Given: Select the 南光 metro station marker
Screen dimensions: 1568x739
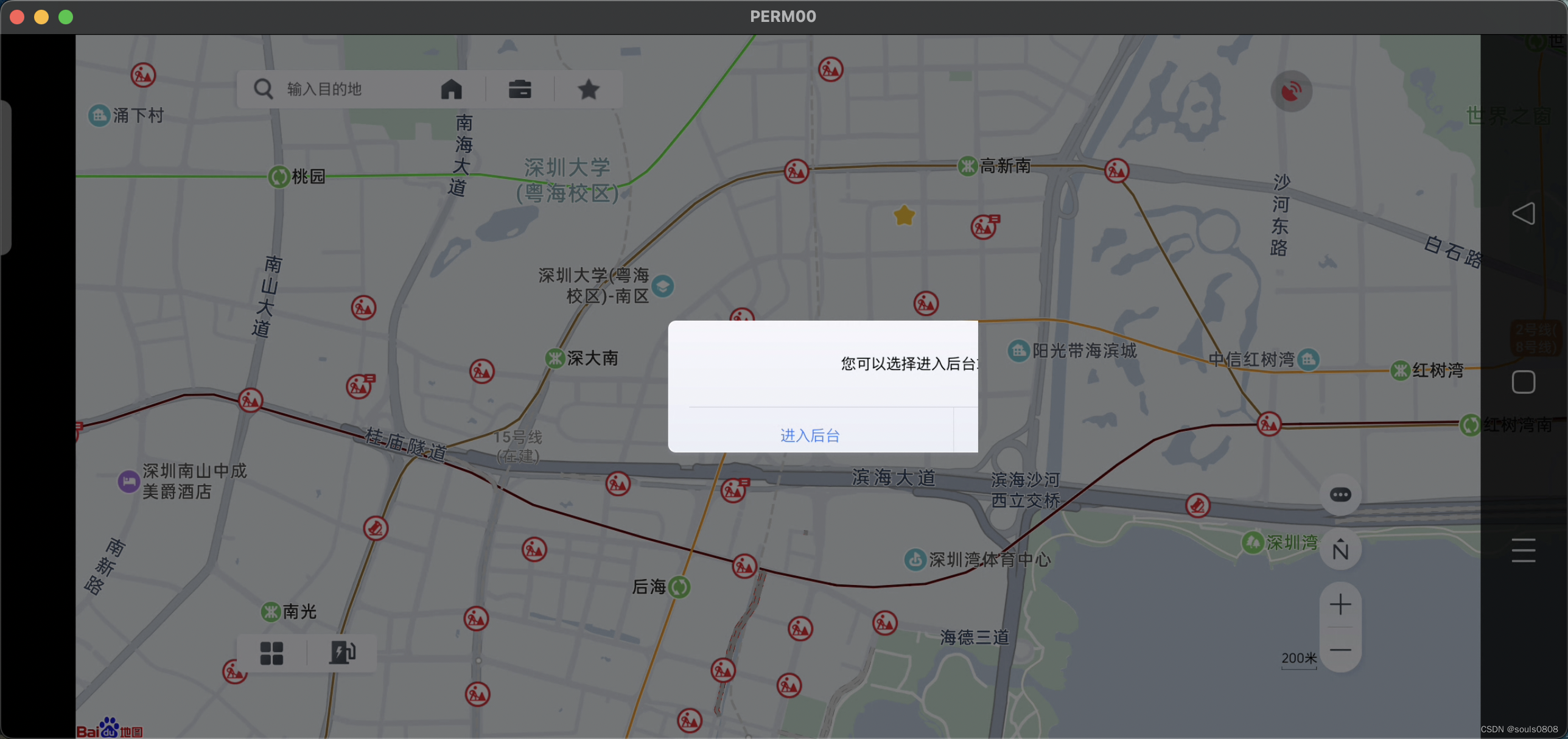Looking at the screenshot, I should point(270,612).
